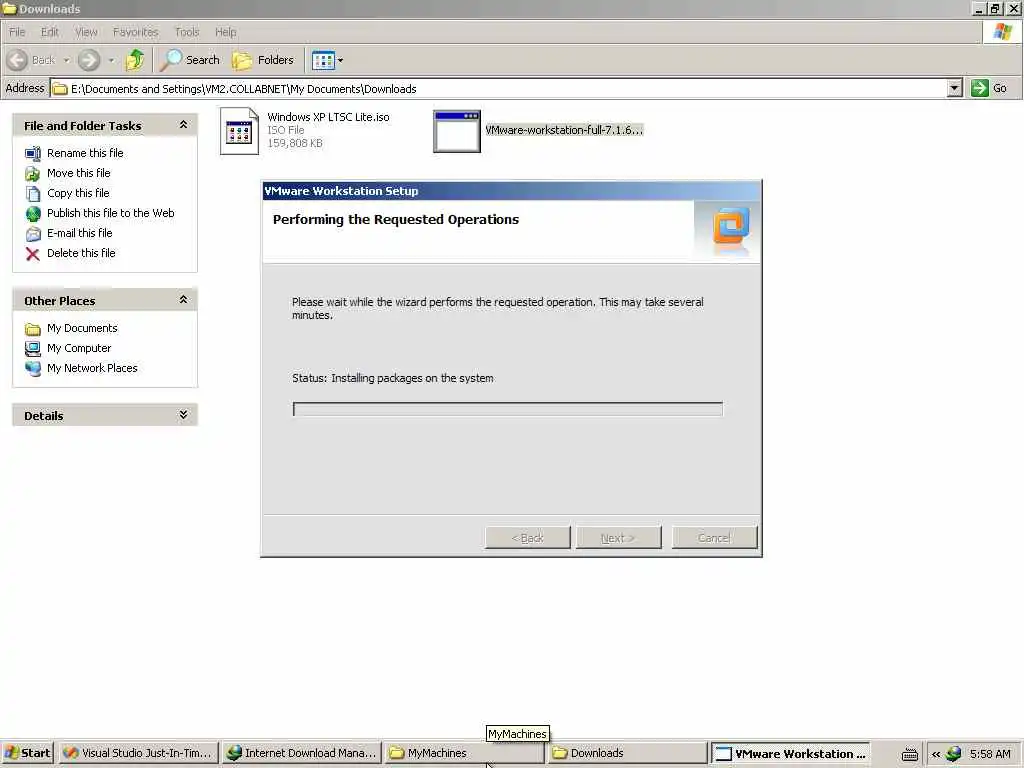1024x768 pixels.
Task: Click Copy this file link
Action: coord(78,193)
